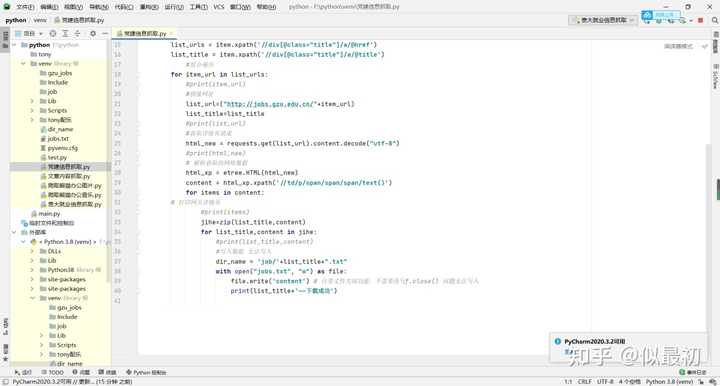Select test.py in project tree
Viewport: 720px width, 386px height.
pyautogui.click(x=54, y=157)
